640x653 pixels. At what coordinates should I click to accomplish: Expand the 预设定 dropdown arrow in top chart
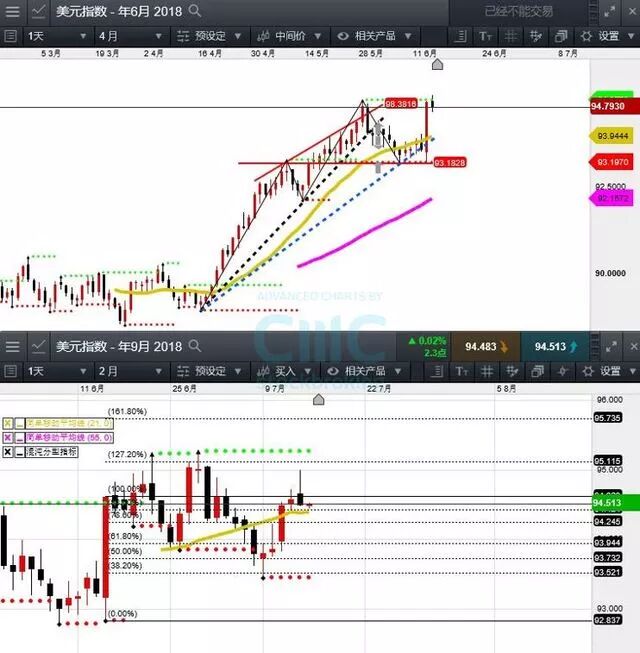click(238, 36)
